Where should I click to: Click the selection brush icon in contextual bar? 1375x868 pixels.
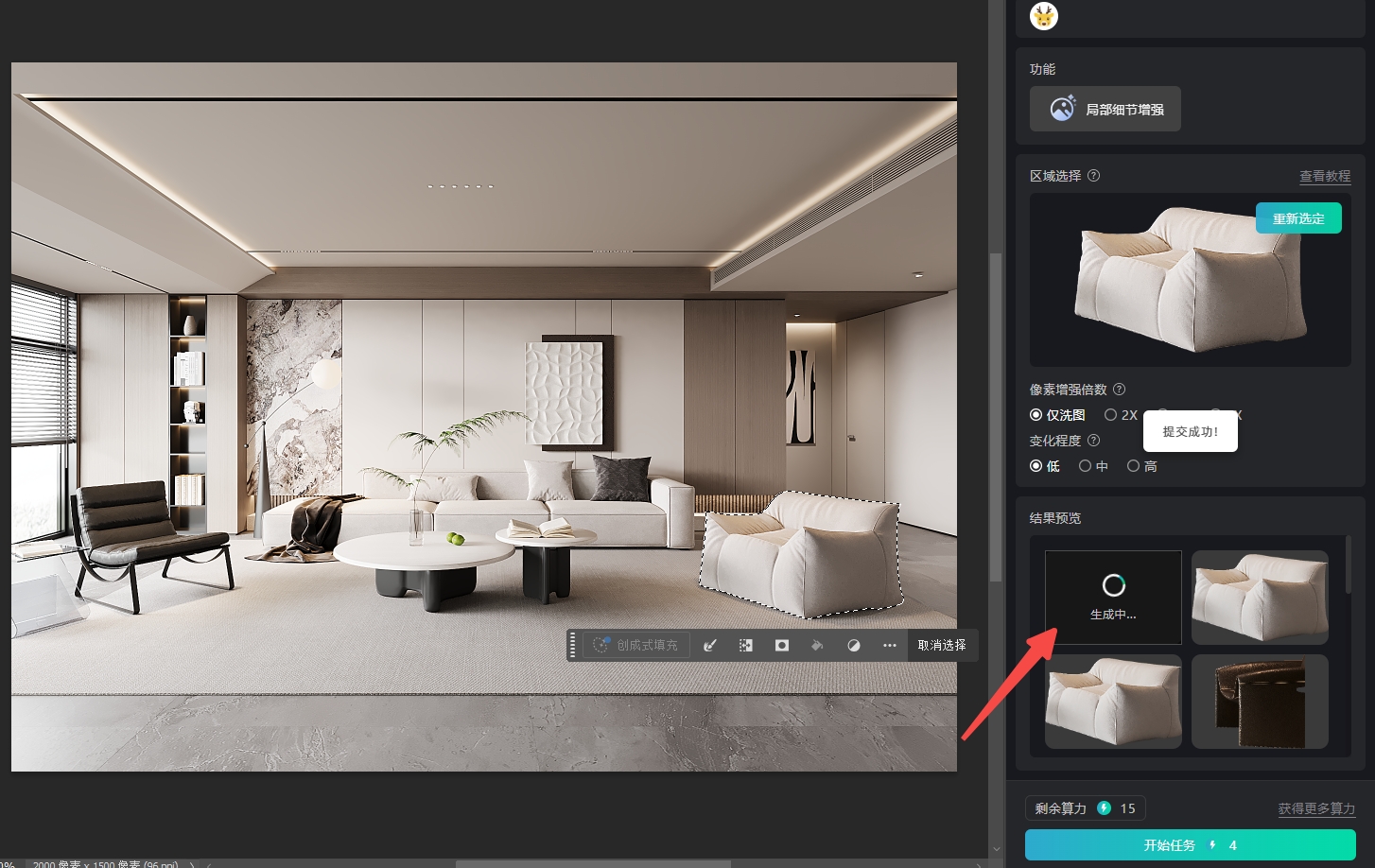(710, 645)
